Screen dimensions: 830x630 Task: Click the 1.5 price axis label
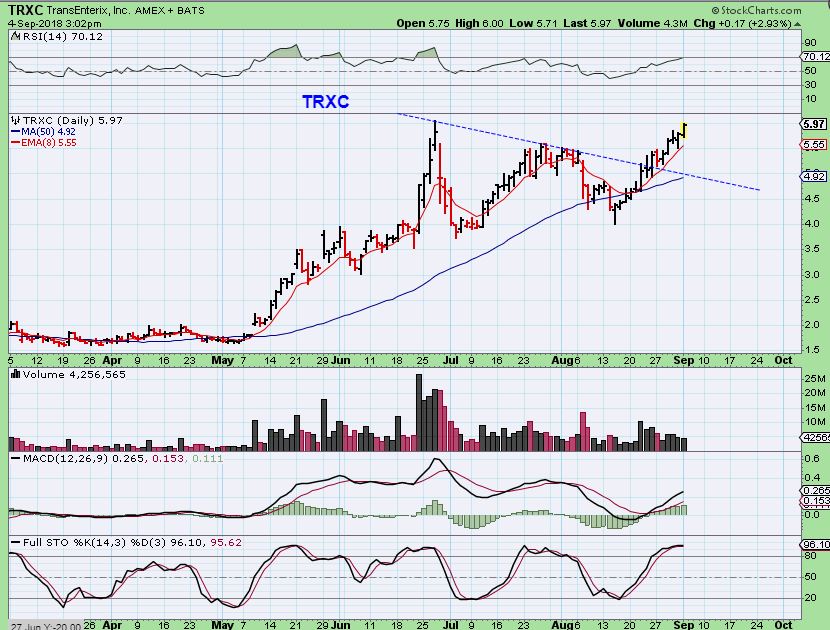(812, 349)
